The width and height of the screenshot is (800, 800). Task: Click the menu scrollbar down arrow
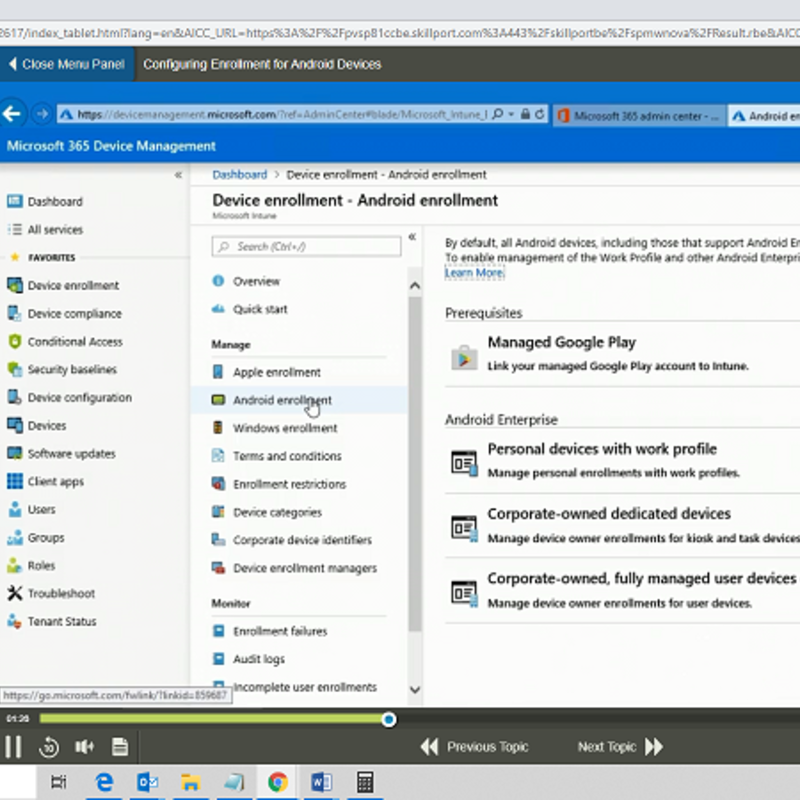click(x=415, y=690)
